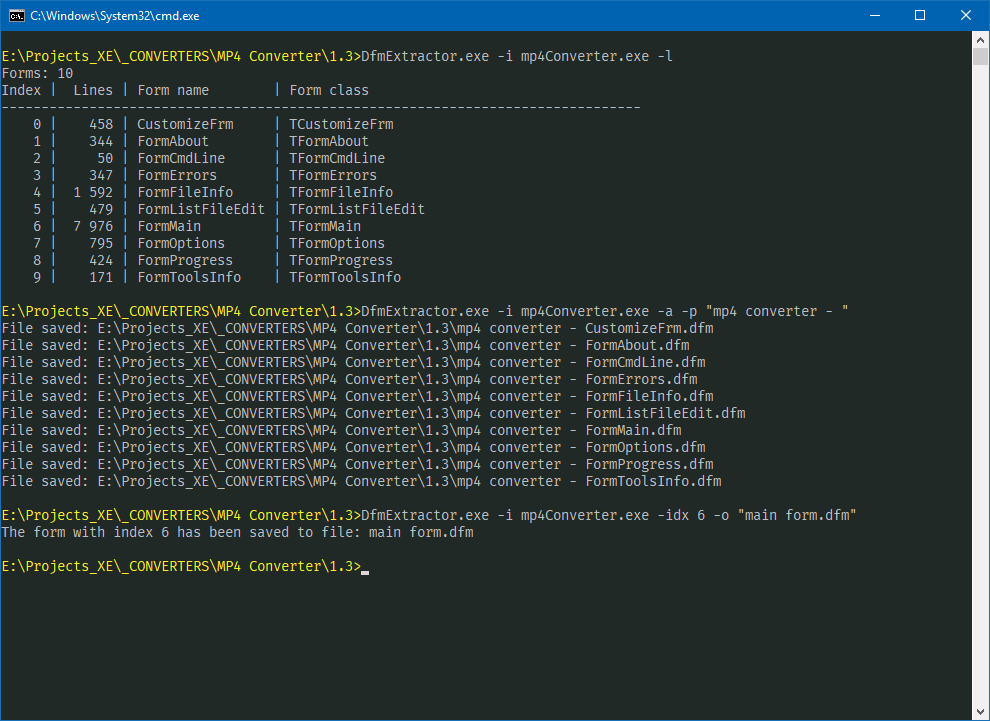The image size is (990, 721).
Task: Click the 'TFormAbout' class name
Action: (x=329, y=141)
